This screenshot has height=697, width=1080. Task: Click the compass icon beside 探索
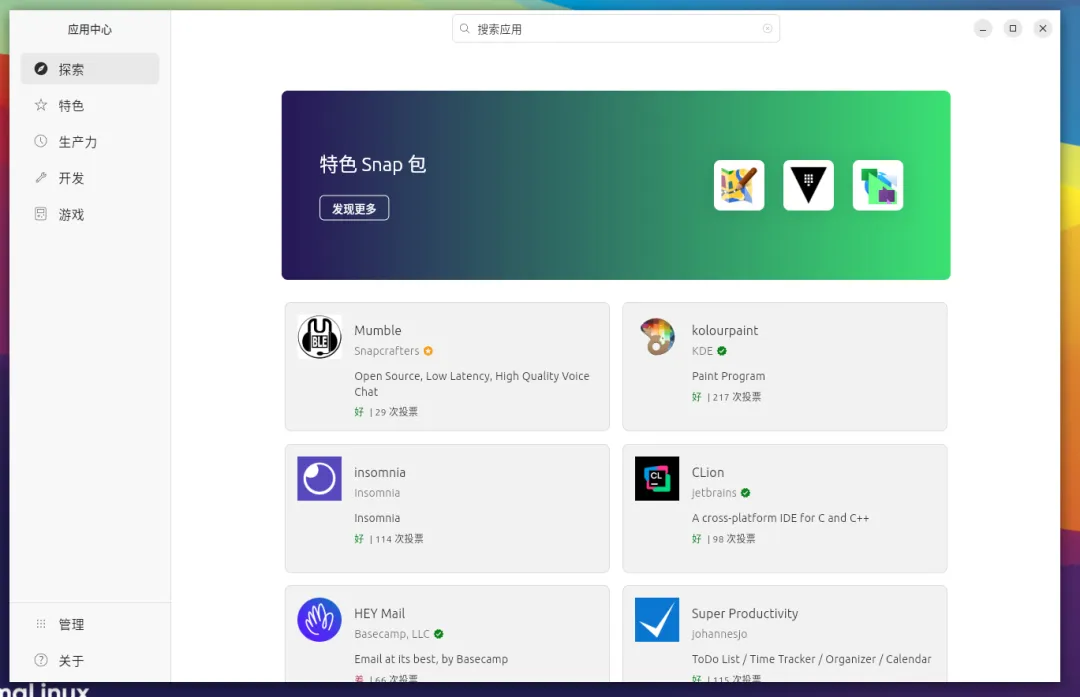[x=41, y=69]
